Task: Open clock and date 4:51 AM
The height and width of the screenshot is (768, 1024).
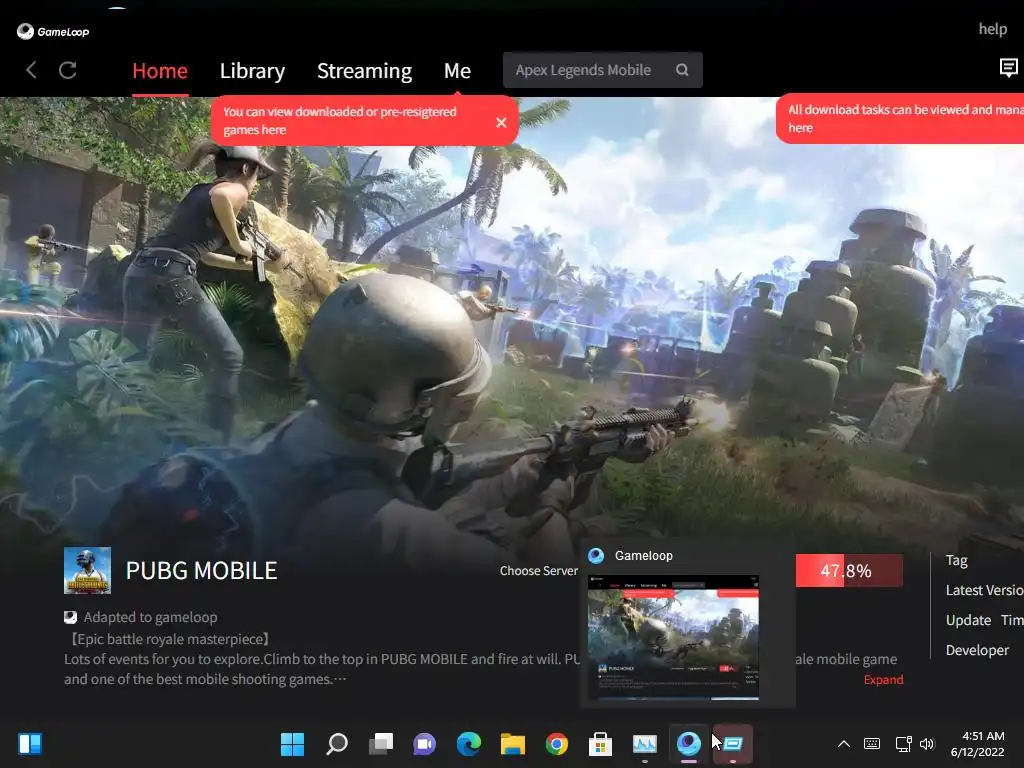Action: tap(977, 744)
